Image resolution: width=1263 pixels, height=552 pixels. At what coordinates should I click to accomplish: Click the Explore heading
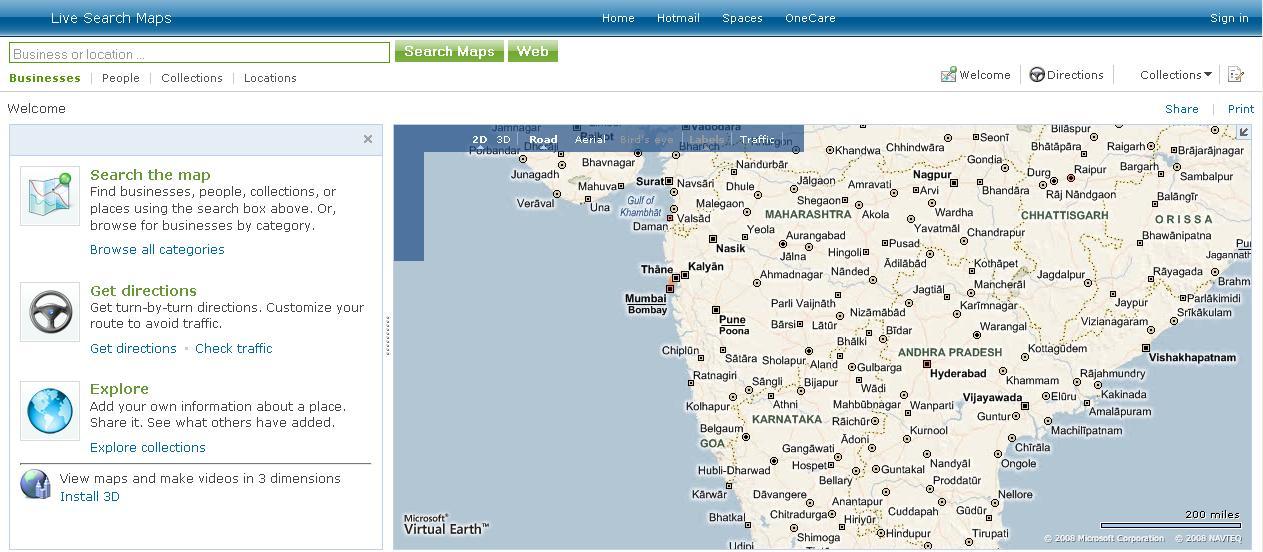coord(119,389)
